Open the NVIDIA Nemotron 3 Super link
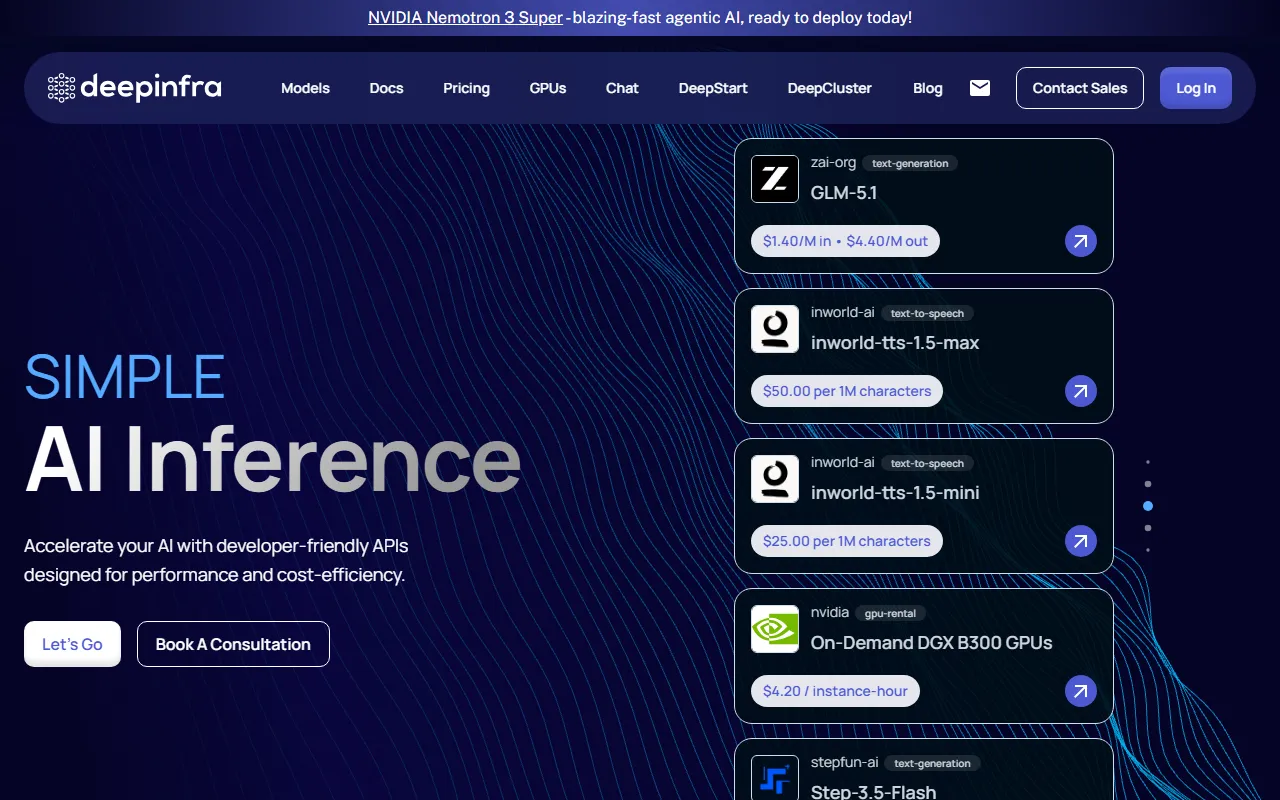1280x800 pixels. coord(465,17)
